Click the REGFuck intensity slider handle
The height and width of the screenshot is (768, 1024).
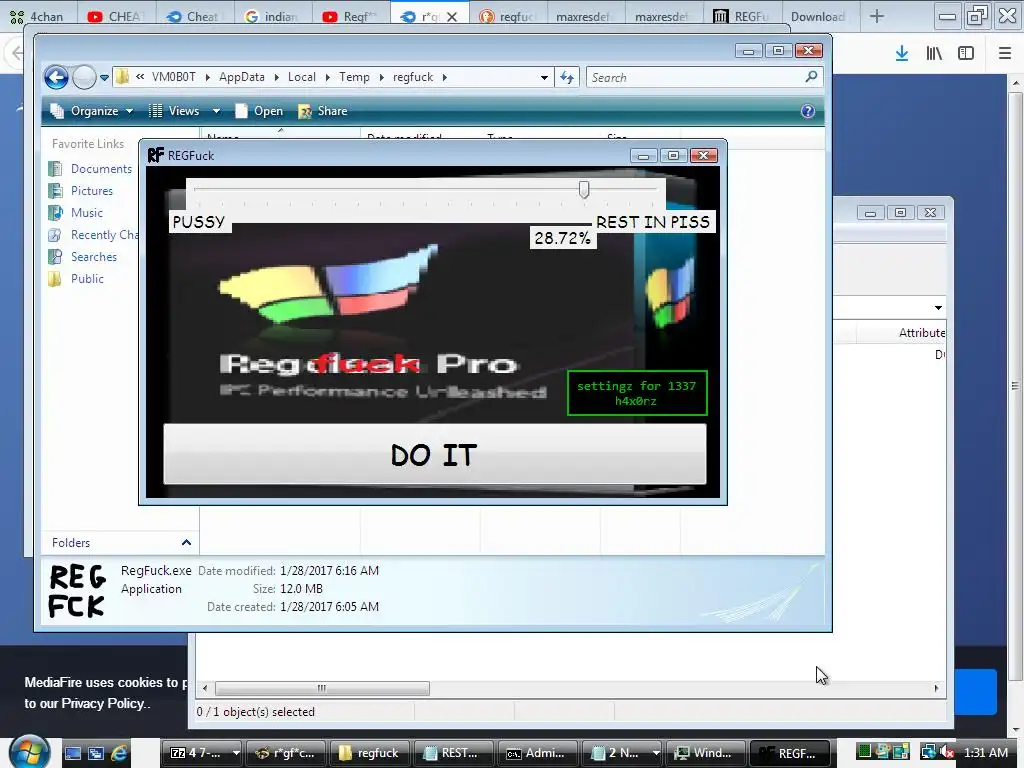pyautogui.click(x=584, y=189)
